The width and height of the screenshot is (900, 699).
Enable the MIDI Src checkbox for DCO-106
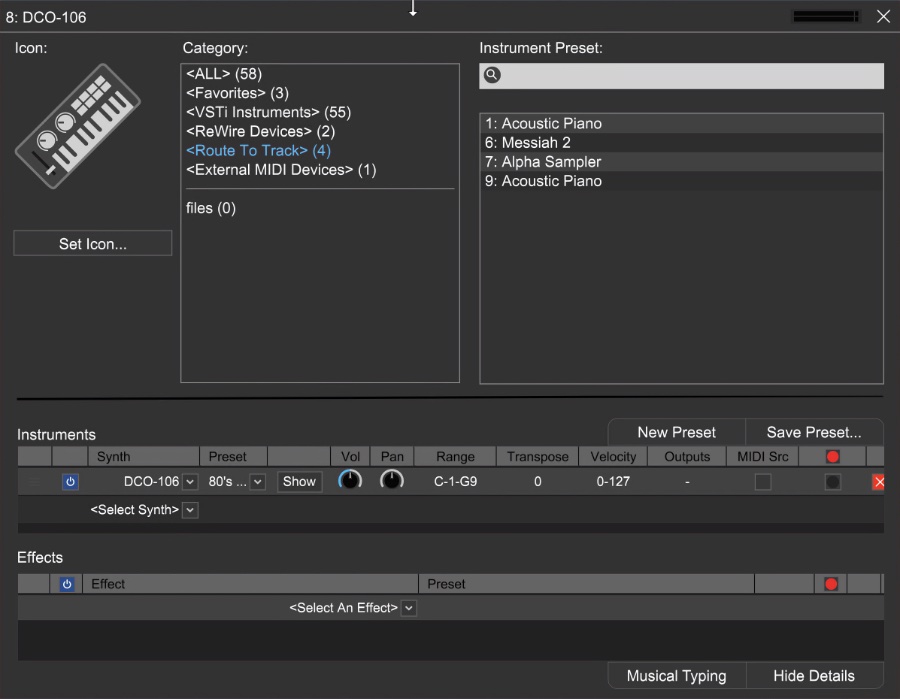click(763, 482)
